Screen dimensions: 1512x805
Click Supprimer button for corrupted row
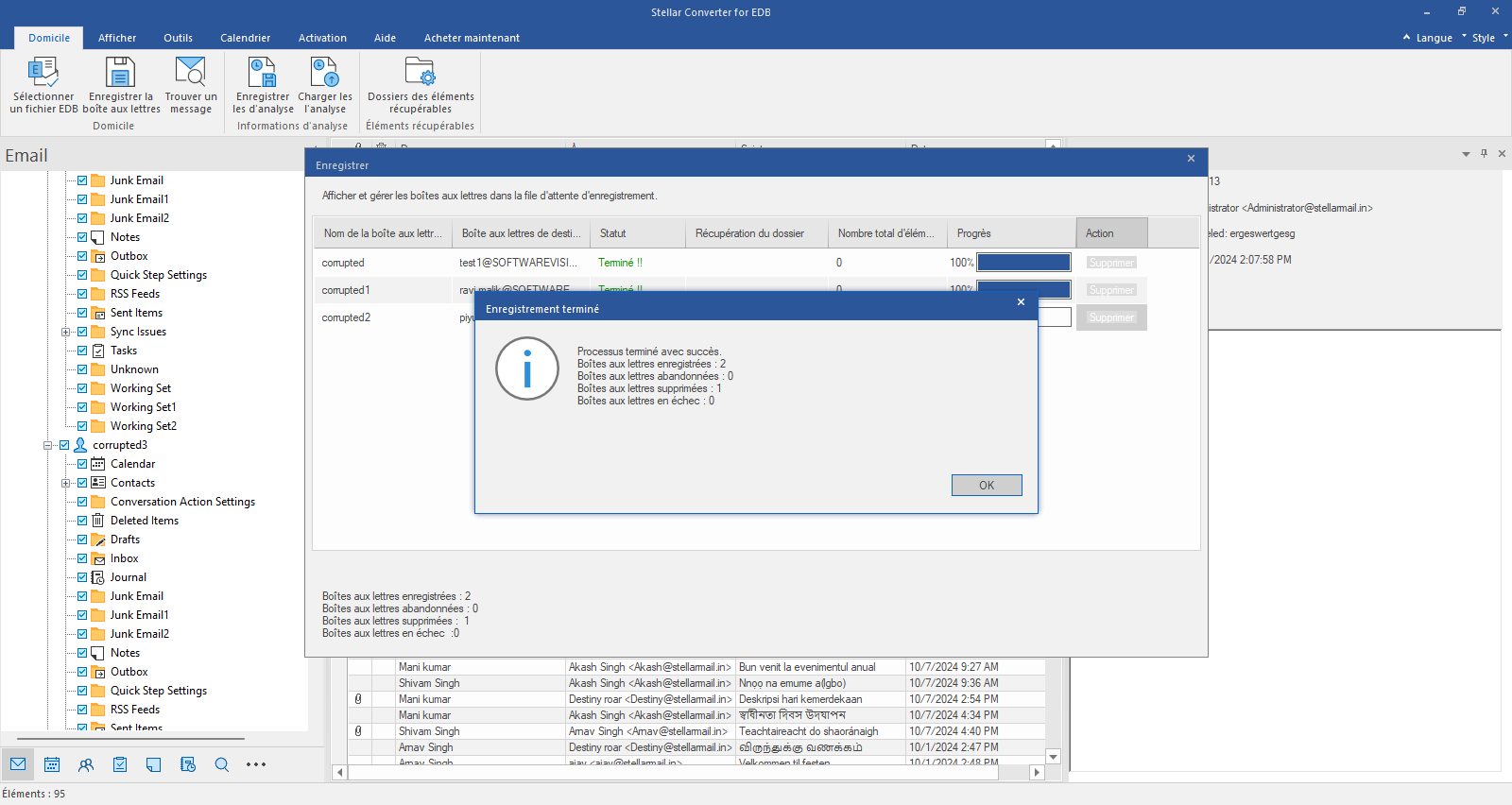(x=1111, y=263)
